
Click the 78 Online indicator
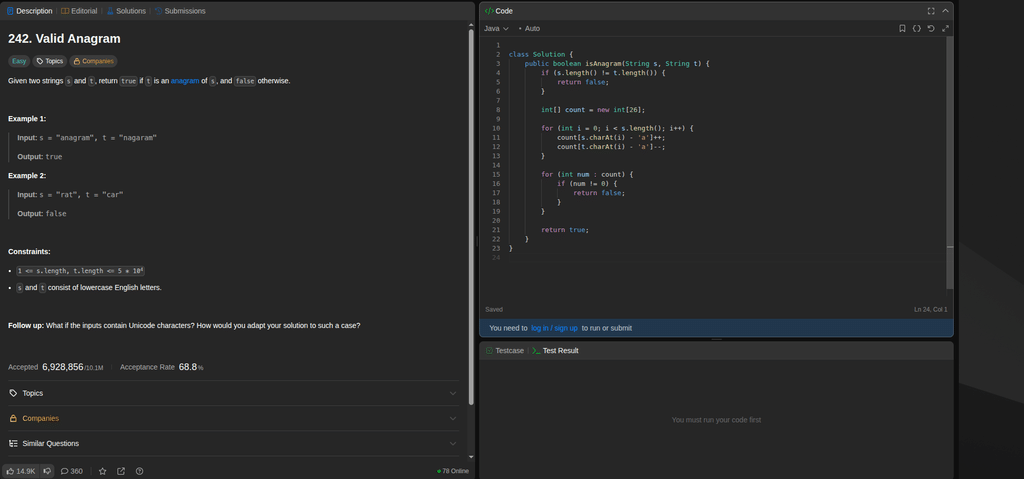453,471
